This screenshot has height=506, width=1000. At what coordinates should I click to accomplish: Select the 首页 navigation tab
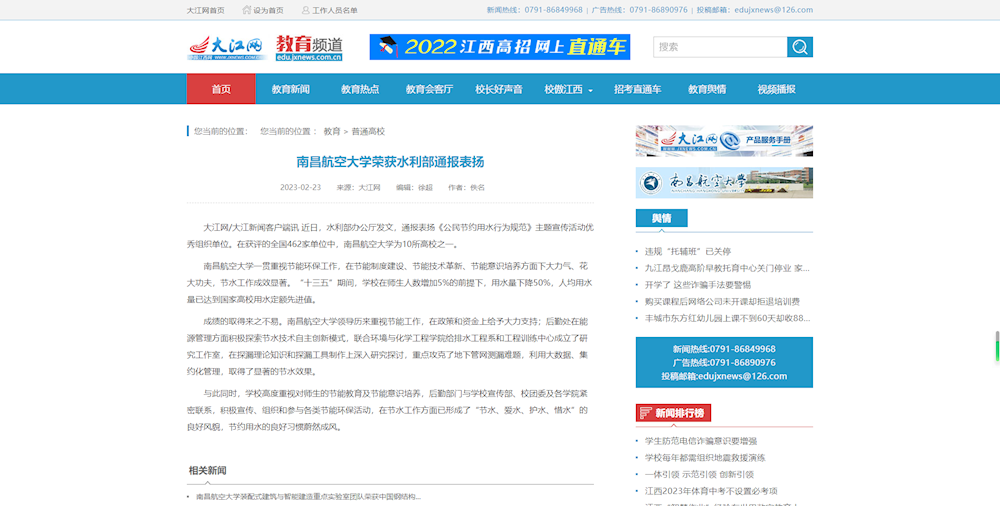(x=221, y=89)
